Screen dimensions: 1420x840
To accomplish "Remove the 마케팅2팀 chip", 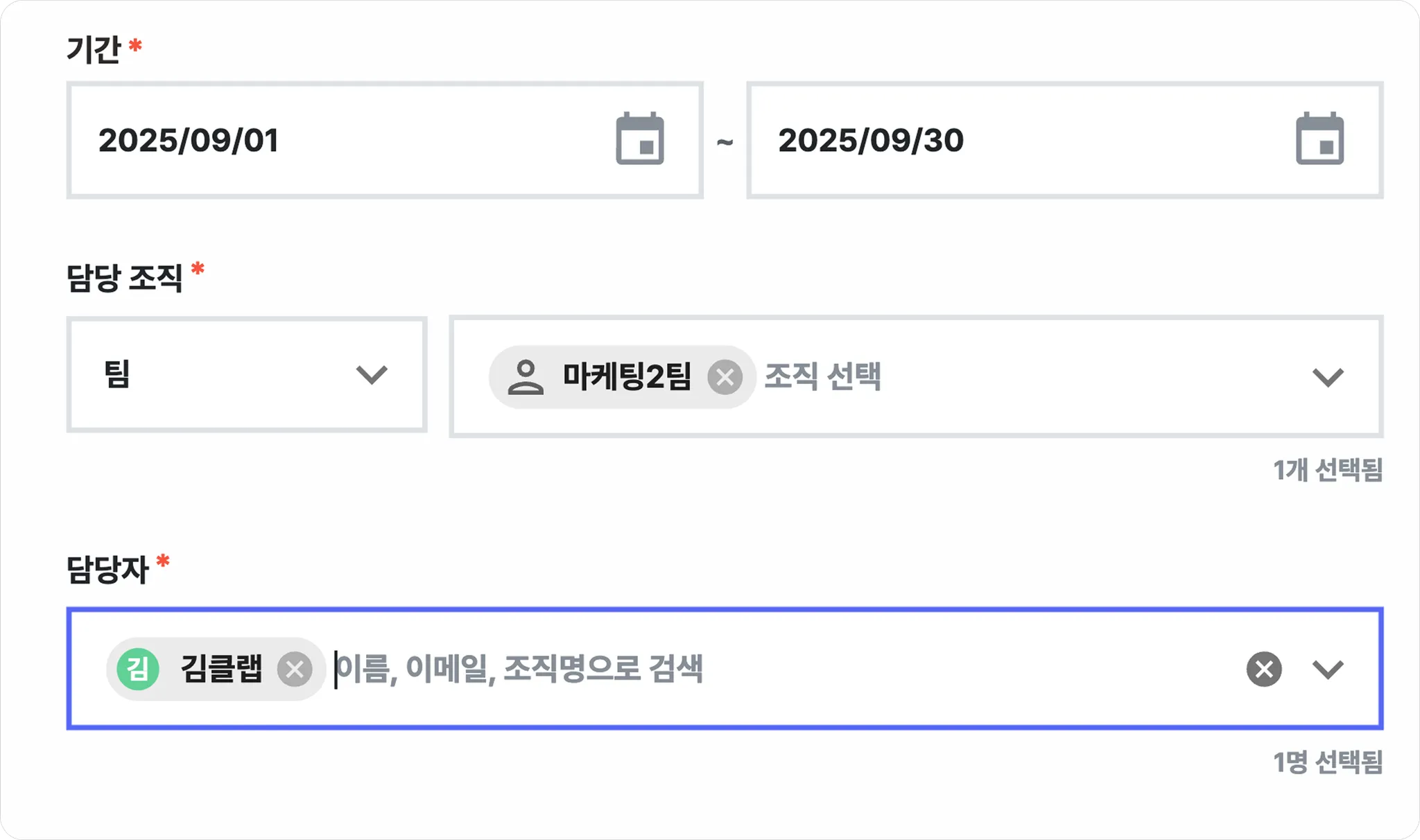I will point(725,377).
